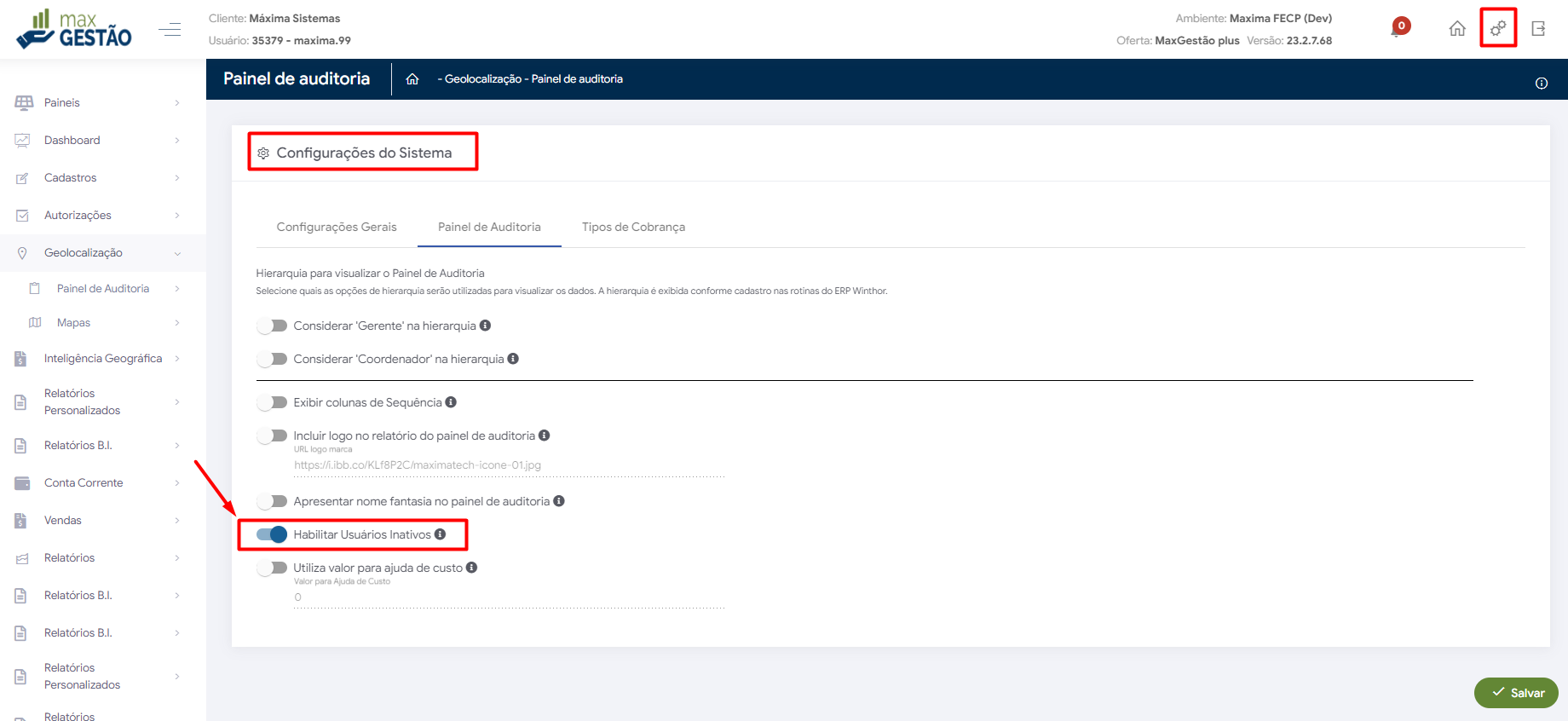The image size is (1568, 721).
Task: Show info for 'Coordenador' na hierarquia
Action: point(513,359)
